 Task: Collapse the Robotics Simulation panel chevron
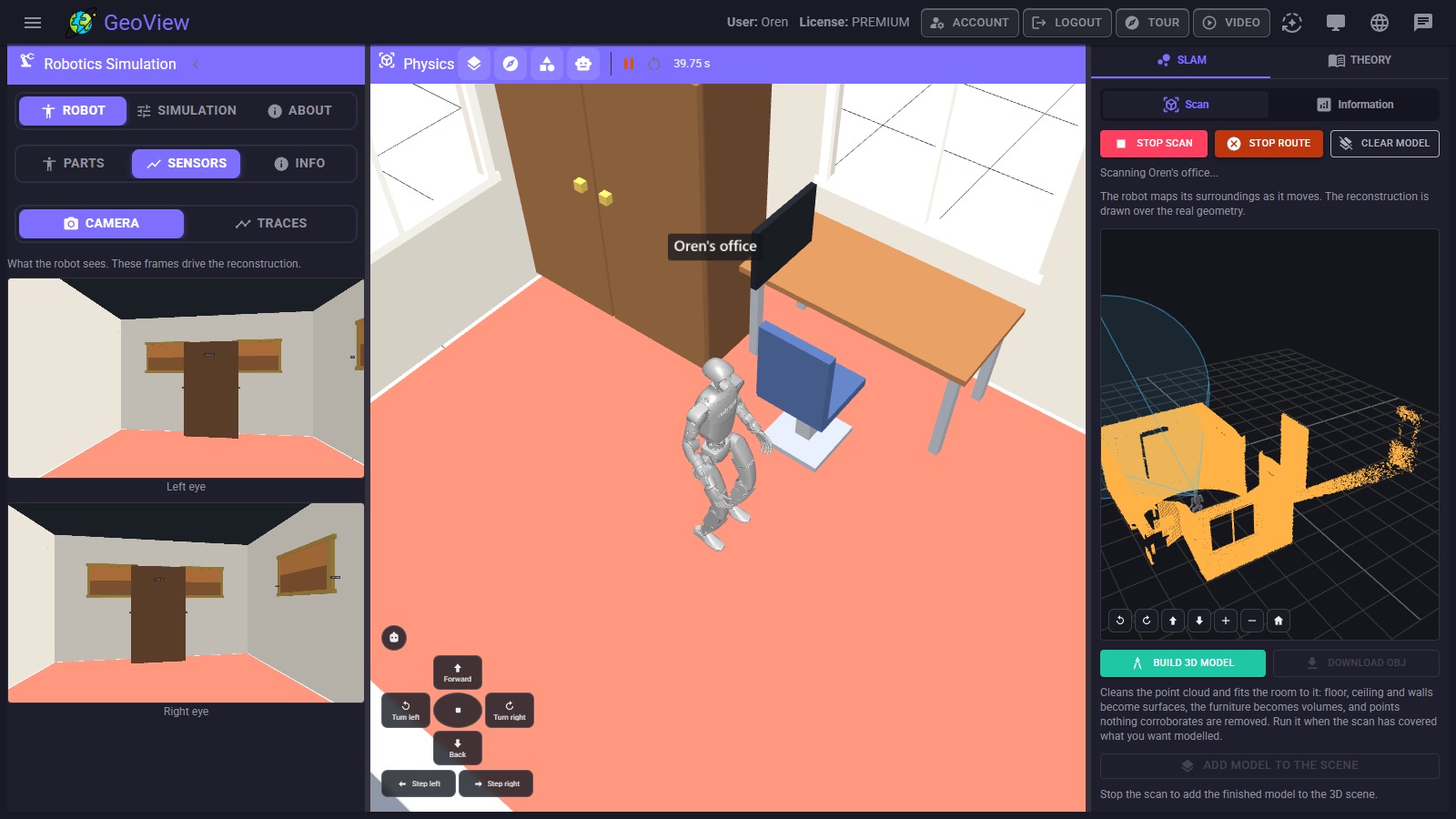click(196, 65)
